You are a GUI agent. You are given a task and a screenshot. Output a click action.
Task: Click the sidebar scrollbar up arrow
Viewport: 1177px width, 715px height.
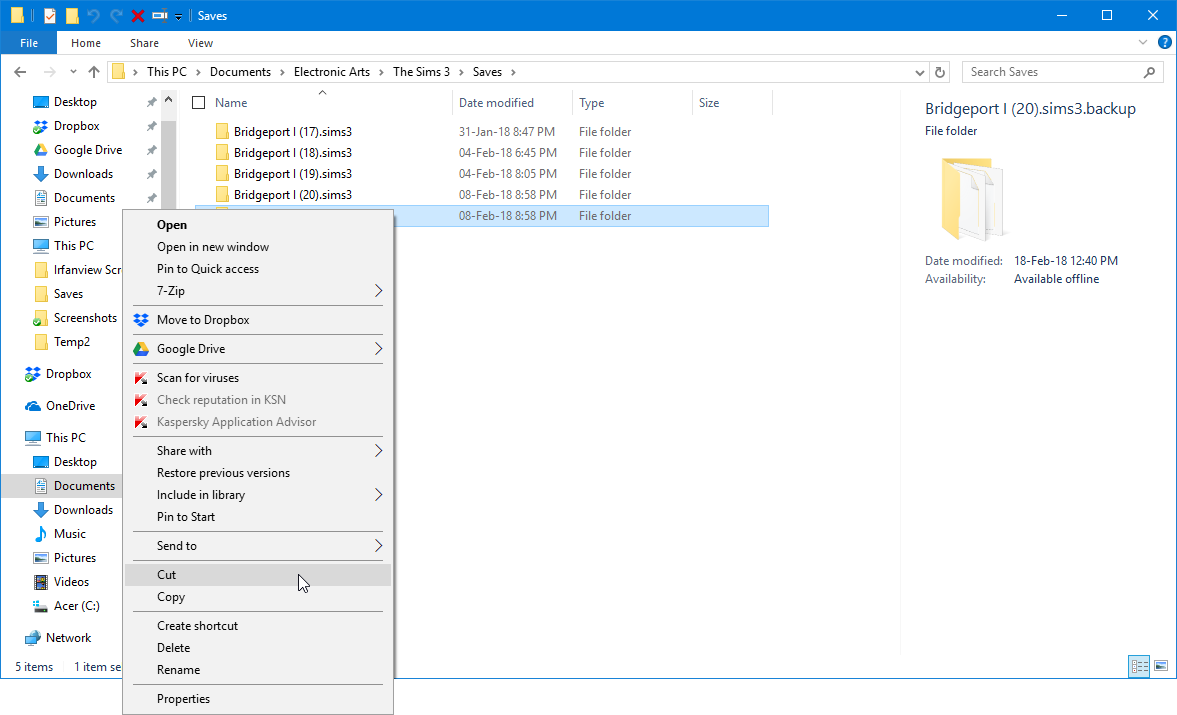pos(168,100)
